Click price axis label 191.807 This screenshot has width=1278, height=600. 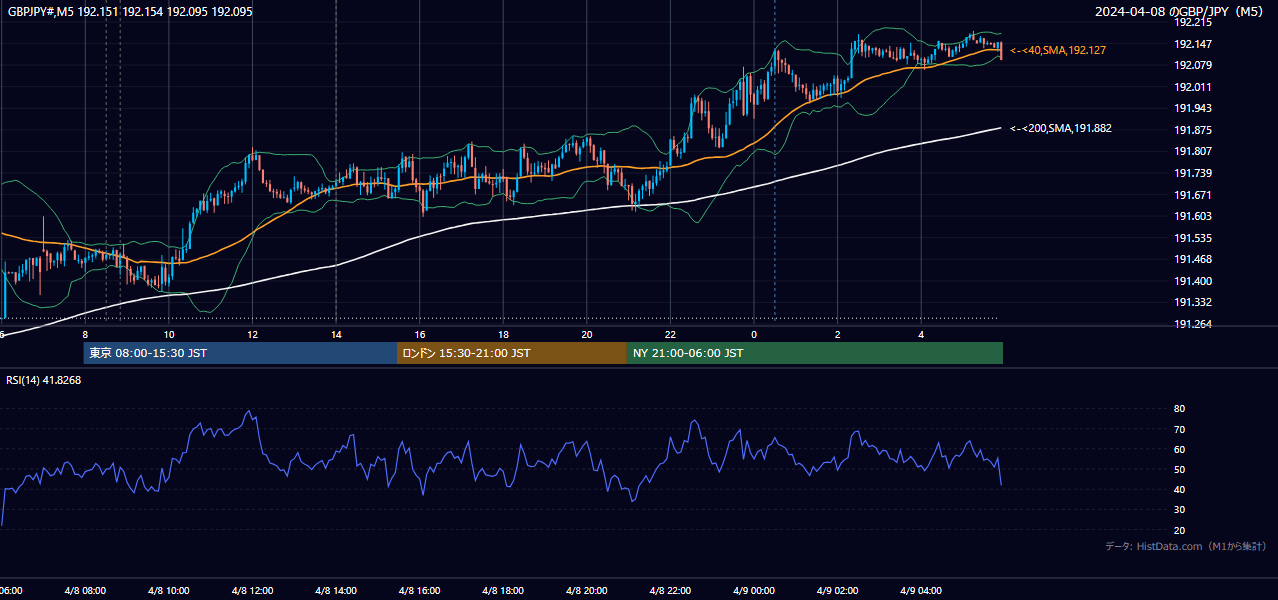click(x=1192, y=151)
